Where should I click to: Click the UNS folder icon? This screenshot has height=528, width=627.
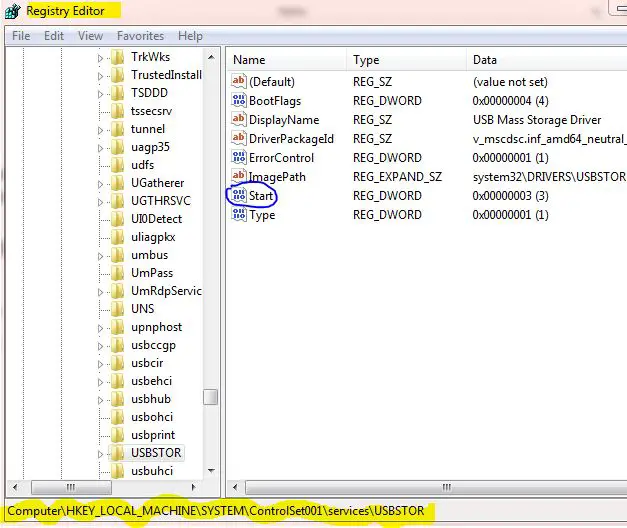click(x=118, y=309)
